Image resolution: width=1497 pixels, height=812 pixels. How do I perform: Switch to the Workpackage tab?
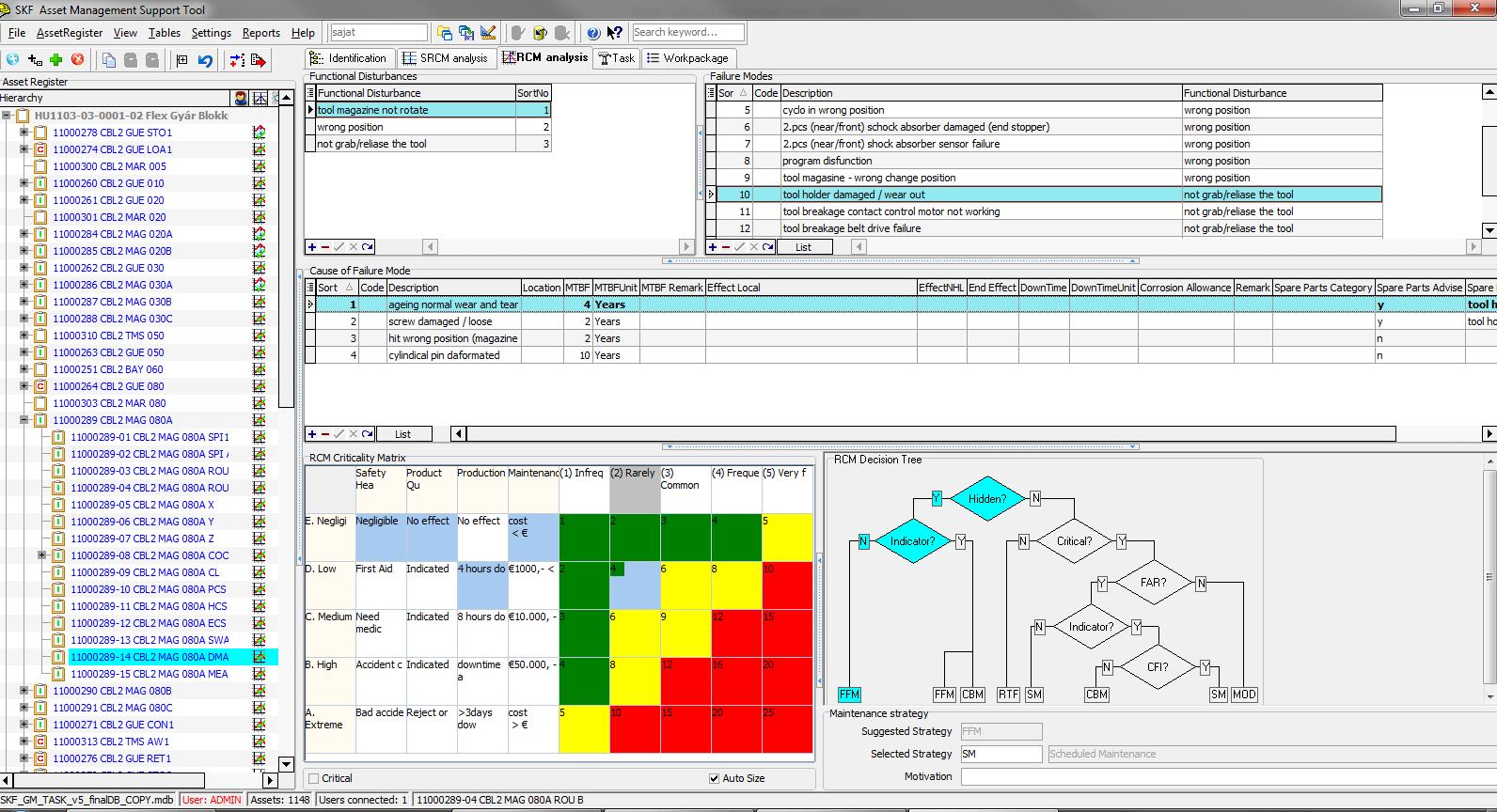687,58
